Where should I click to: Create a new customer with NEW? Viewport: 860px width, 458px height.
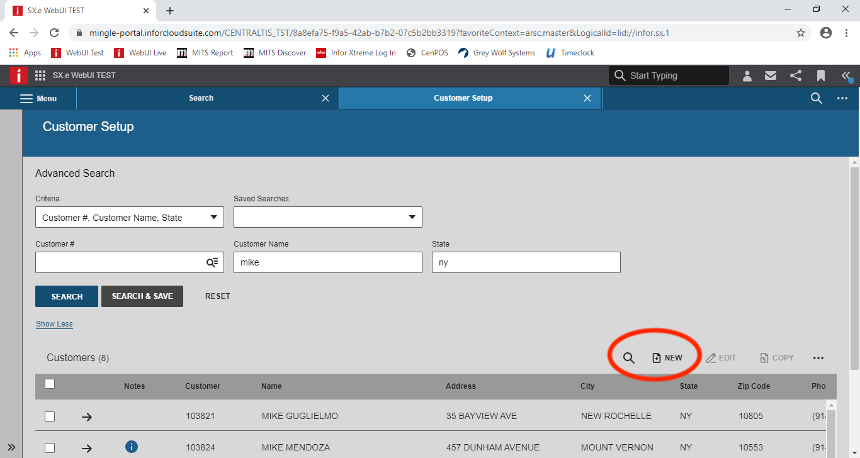[667, 358]
